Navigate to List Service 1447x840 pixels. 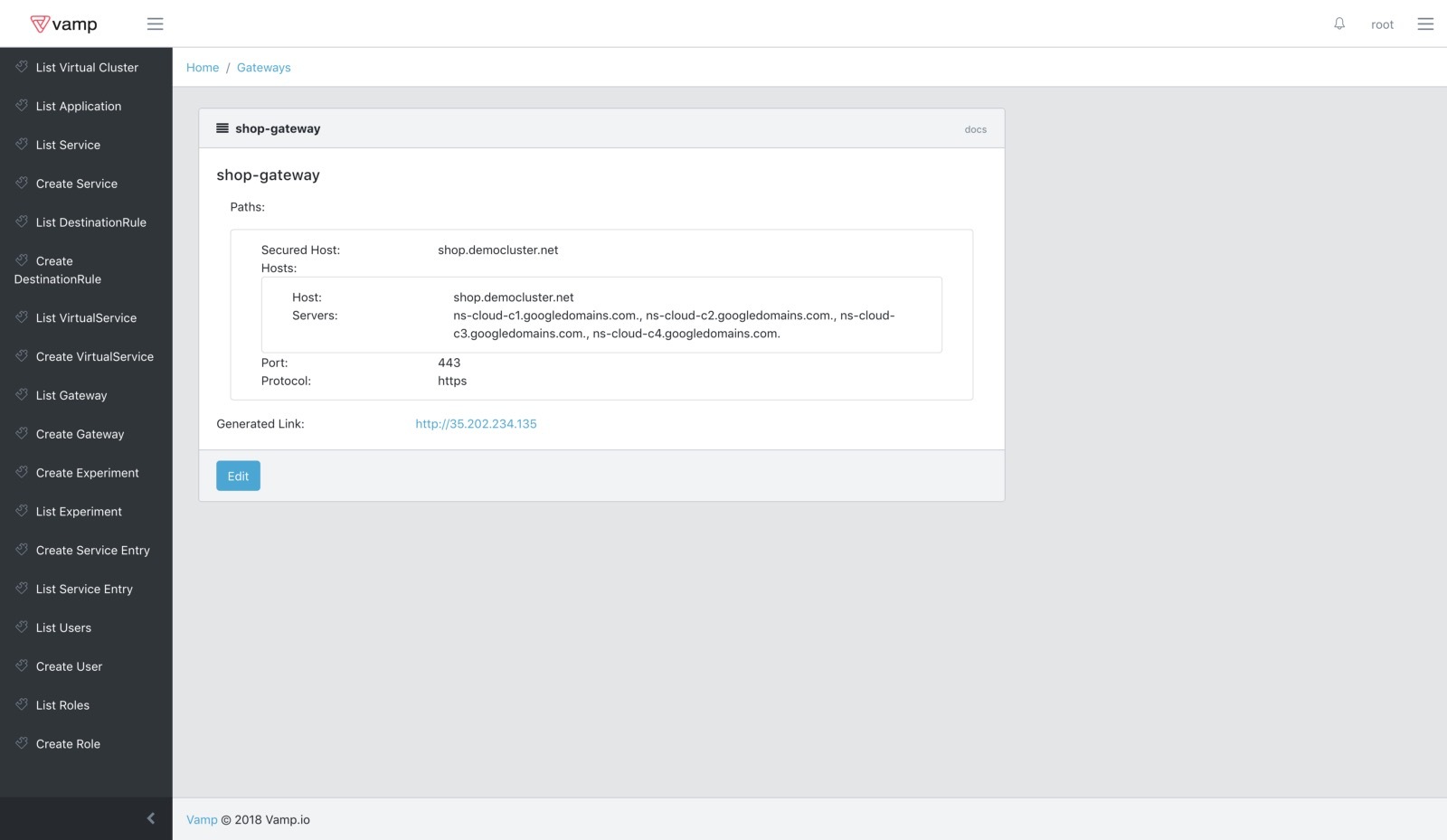coord(86,146)
